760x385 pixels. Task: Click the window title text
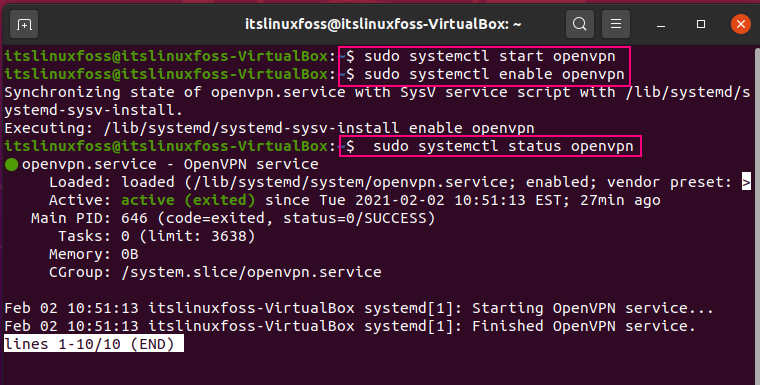tap(383, 24)
